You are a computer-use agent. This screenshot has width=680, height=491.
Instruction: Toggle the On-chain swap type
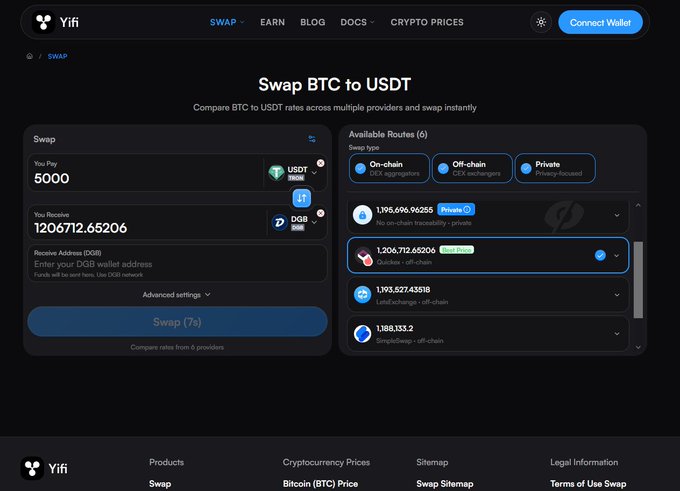tap(389, 168)
